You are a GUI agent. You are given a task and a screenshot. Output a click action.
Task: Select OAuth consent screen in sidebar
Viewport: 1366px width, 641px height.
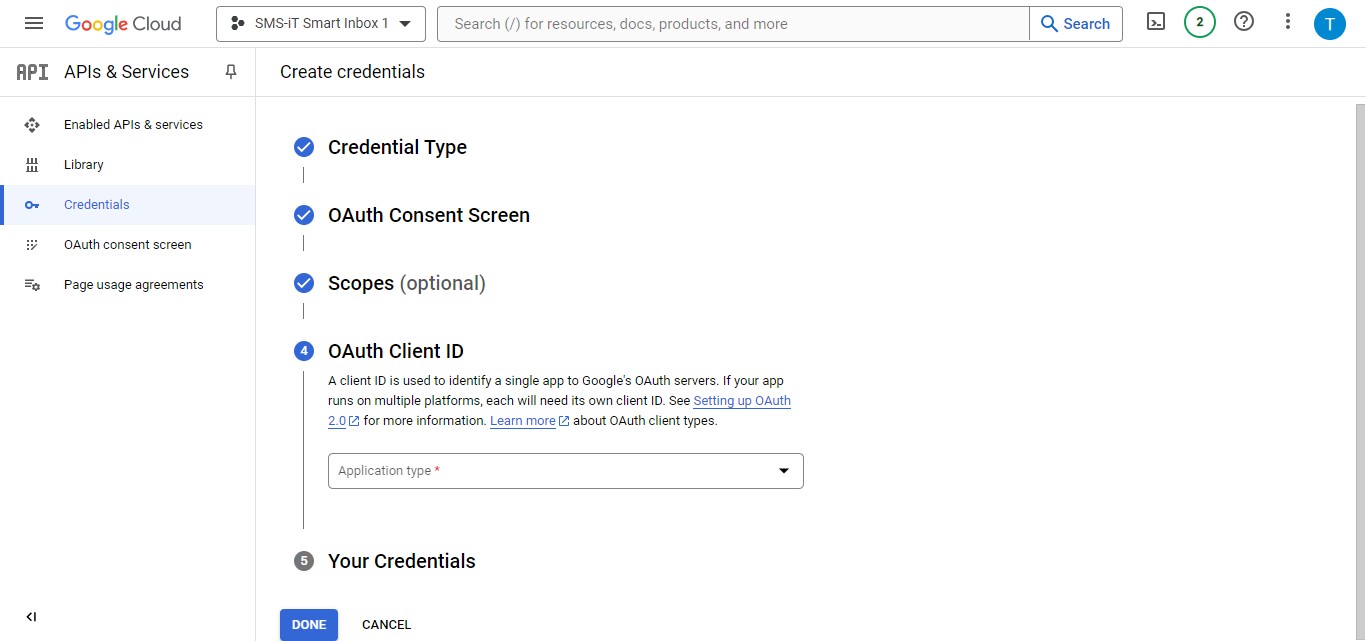pos(127,245)
